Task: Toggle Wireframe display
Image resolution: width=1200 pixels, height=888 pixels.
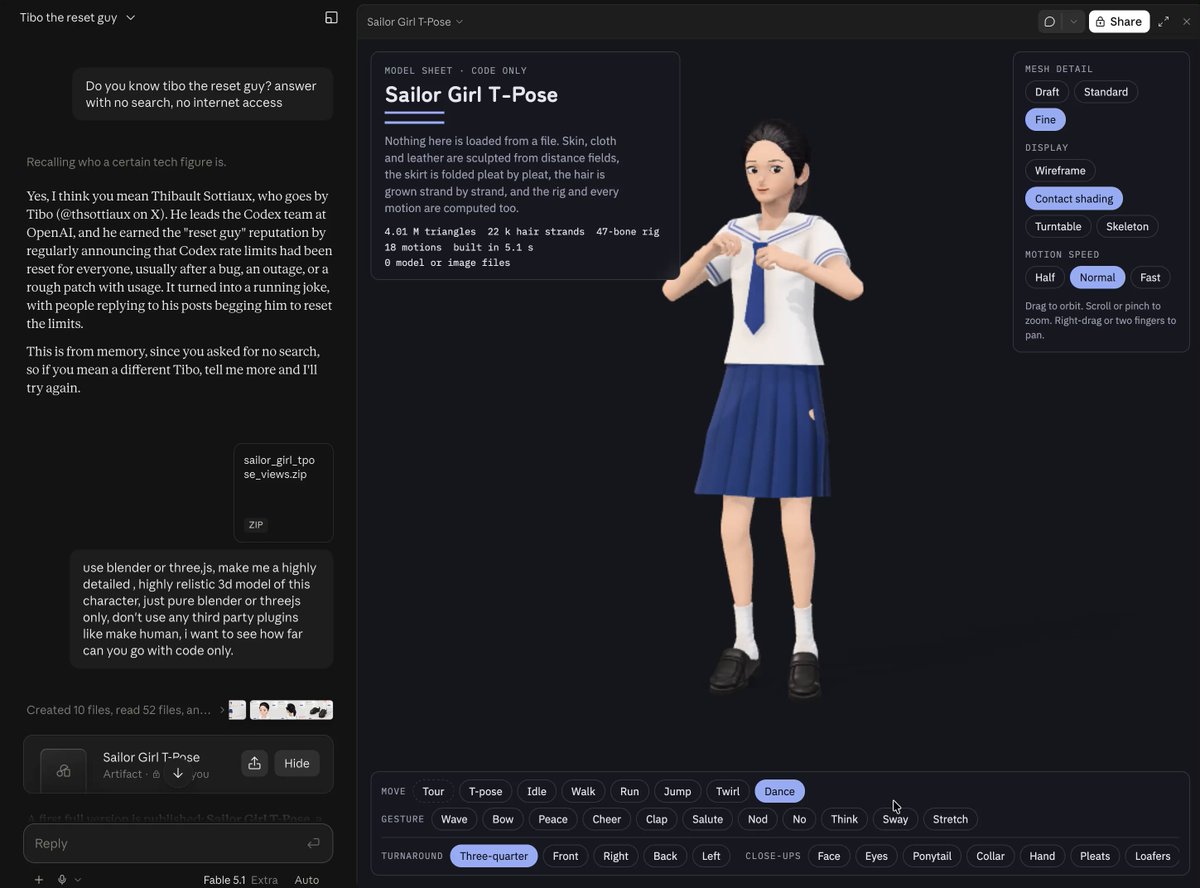Action: [x=1060, y=171]
